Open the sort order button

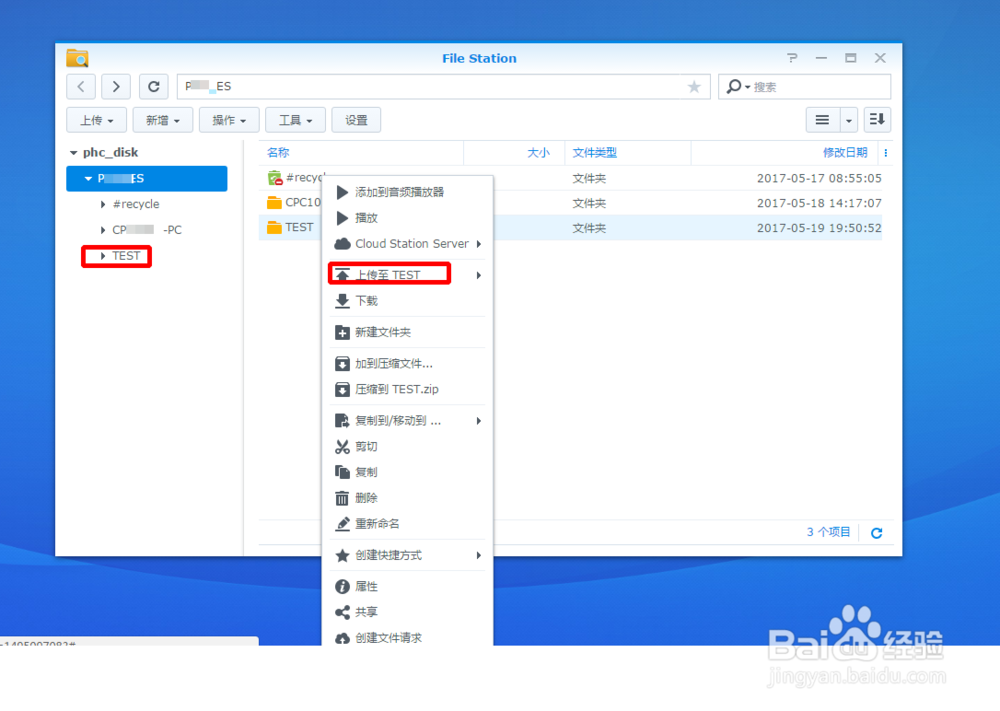(x=877, y=120)
